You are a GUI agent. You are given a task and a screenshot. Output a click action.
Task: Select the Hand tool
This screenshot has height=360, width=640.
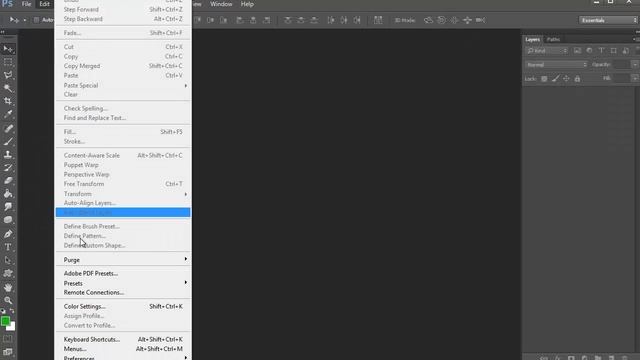[8, 287]
